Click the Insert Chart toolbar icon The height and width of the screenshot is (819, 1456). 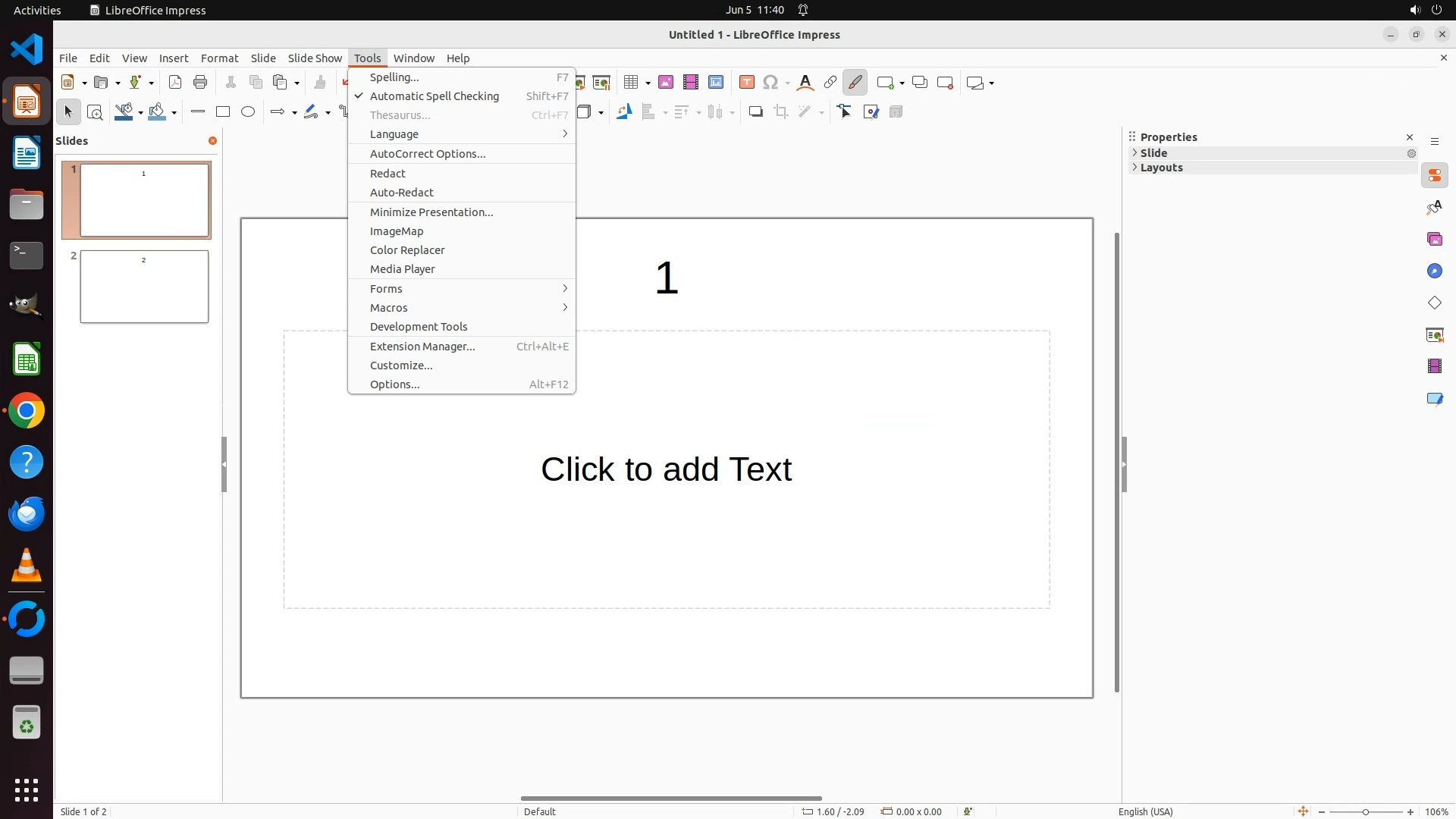tap(716, 83)
